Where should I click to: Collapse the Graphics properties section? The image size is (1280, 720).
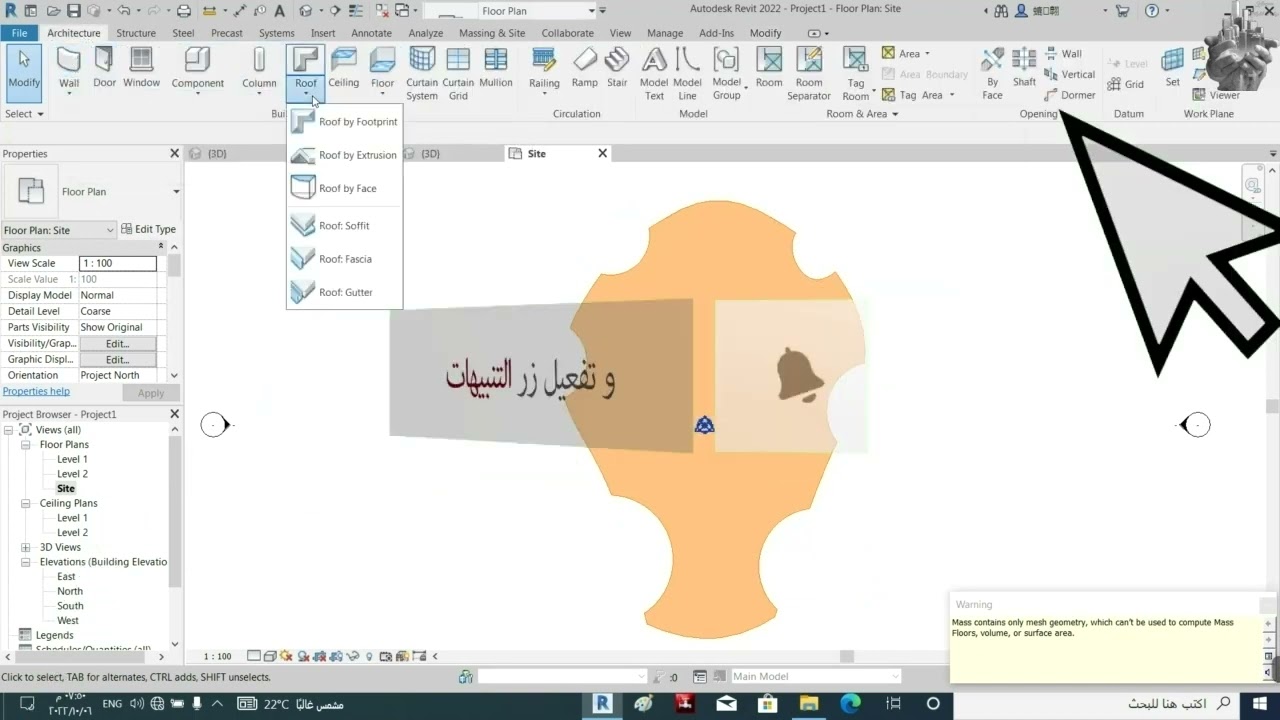pos(160,246)
